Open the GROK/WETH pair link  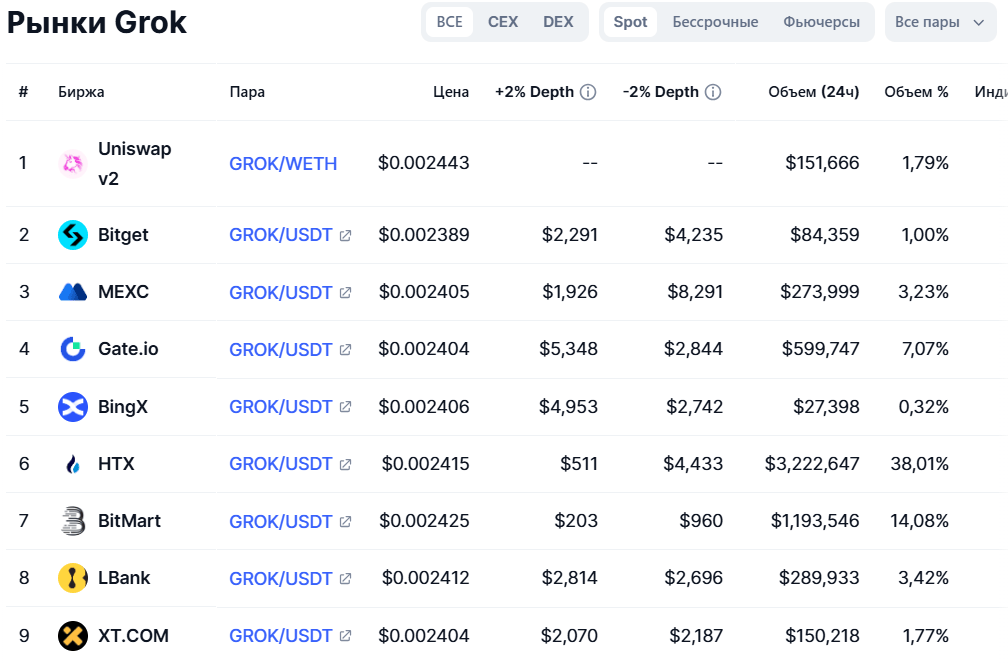(283, 163)
